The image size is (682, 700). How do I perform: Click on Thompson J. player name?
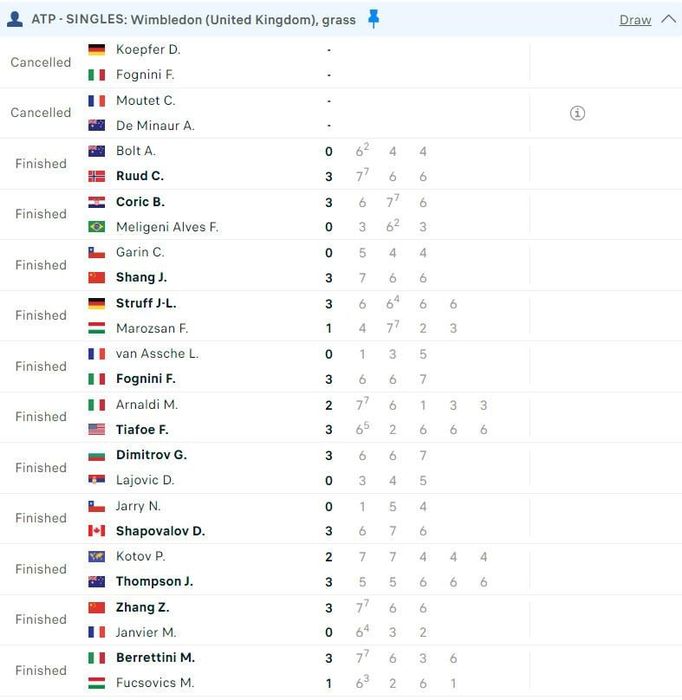click(154, 581)
